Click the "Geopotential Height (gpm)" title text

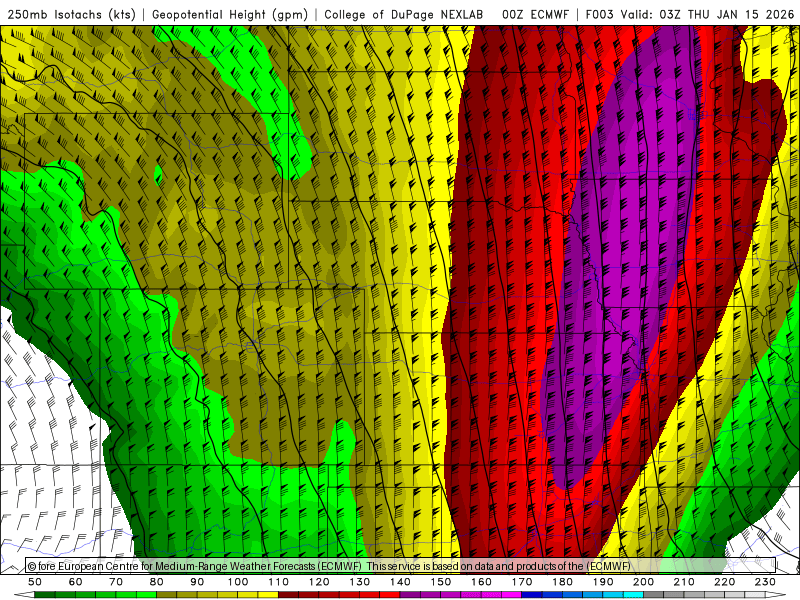coord(230,15)
